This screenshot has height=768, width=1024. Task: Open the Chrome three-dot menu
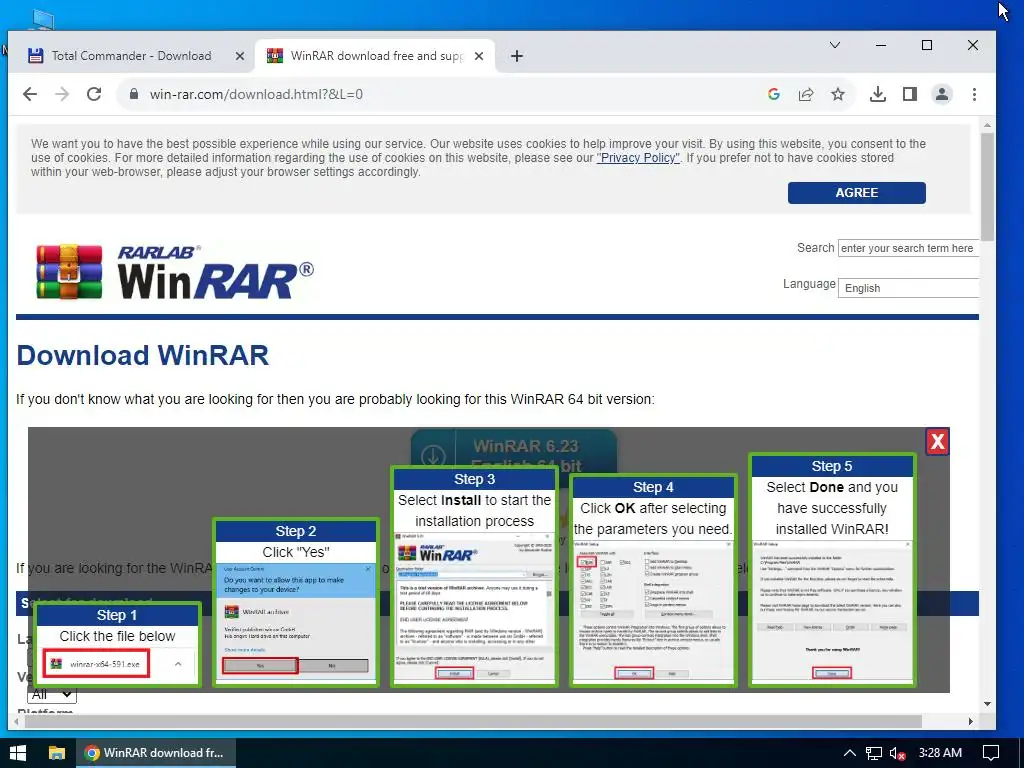974,94
